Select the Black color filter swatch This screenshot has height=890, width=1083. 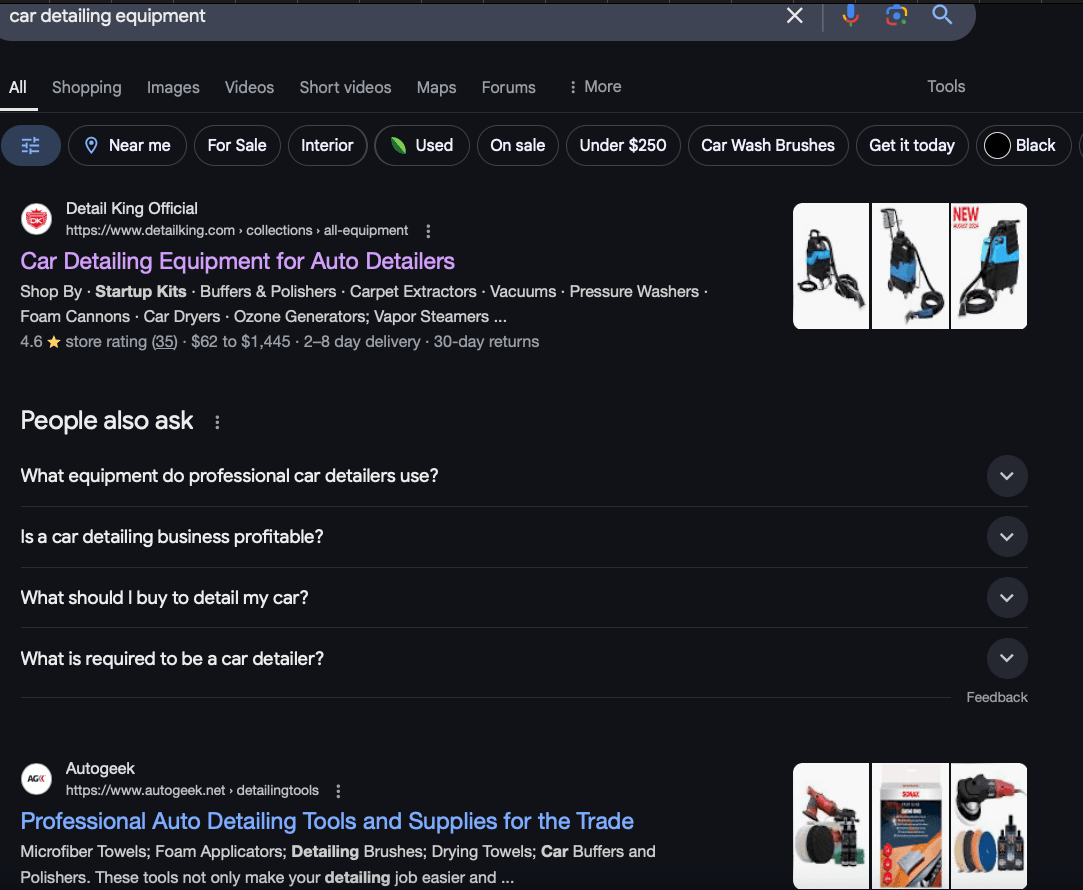click(1020, 146)
